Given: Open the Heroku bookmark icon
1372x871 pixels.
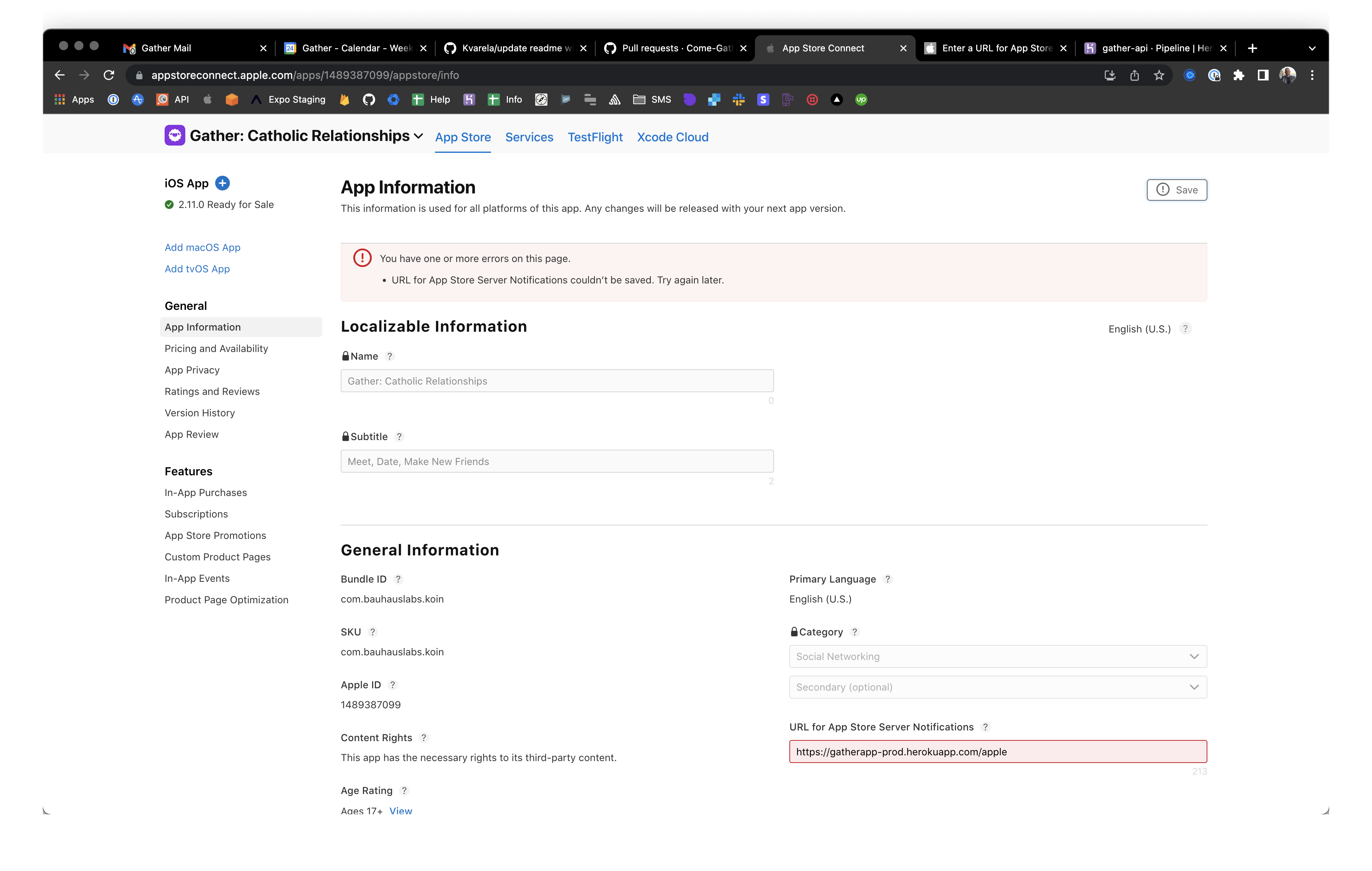Looking at the screenshot, I should 469,99.
